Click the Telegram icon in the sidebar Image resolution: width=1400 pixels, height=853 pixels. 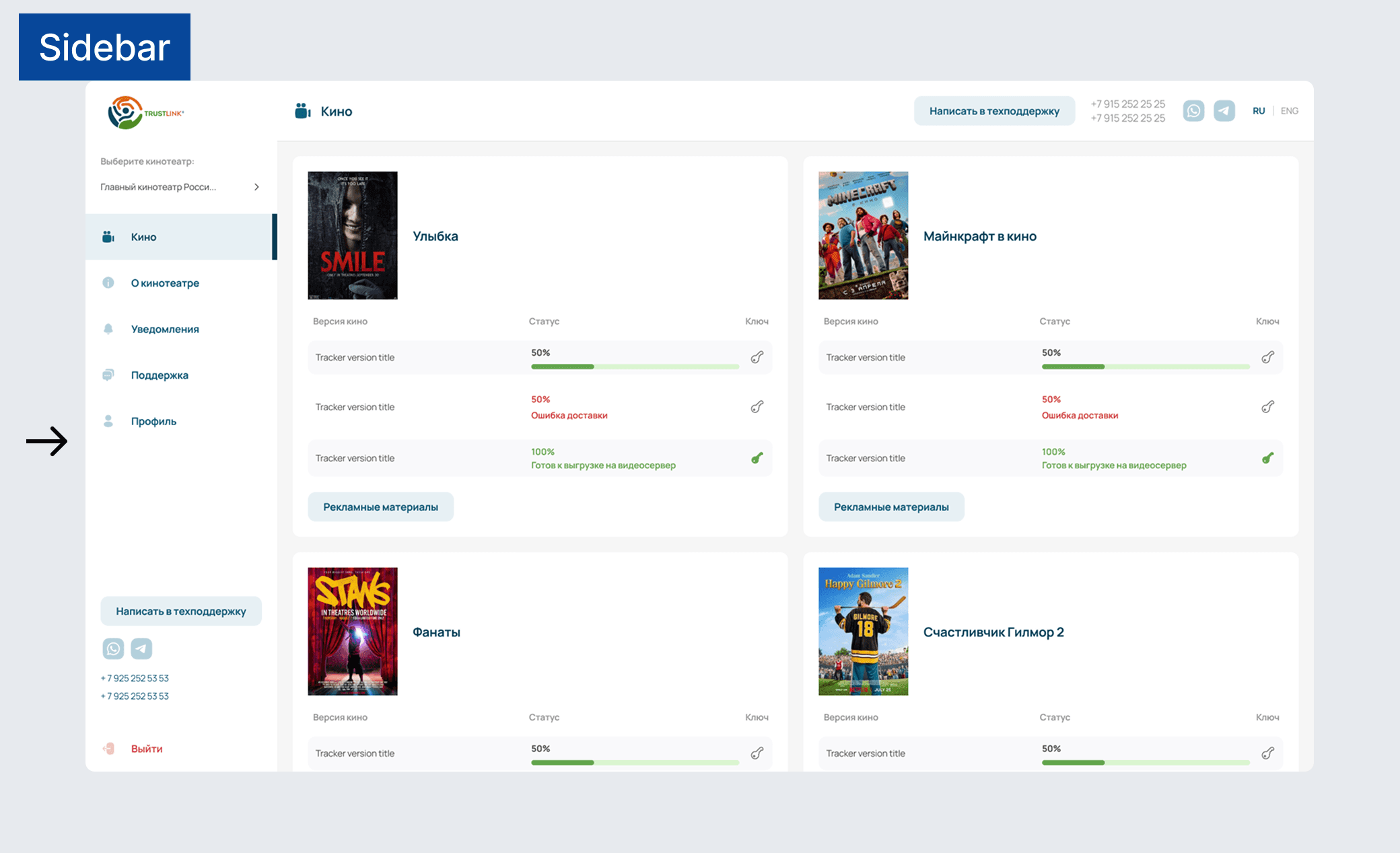[x=141, y=648]
